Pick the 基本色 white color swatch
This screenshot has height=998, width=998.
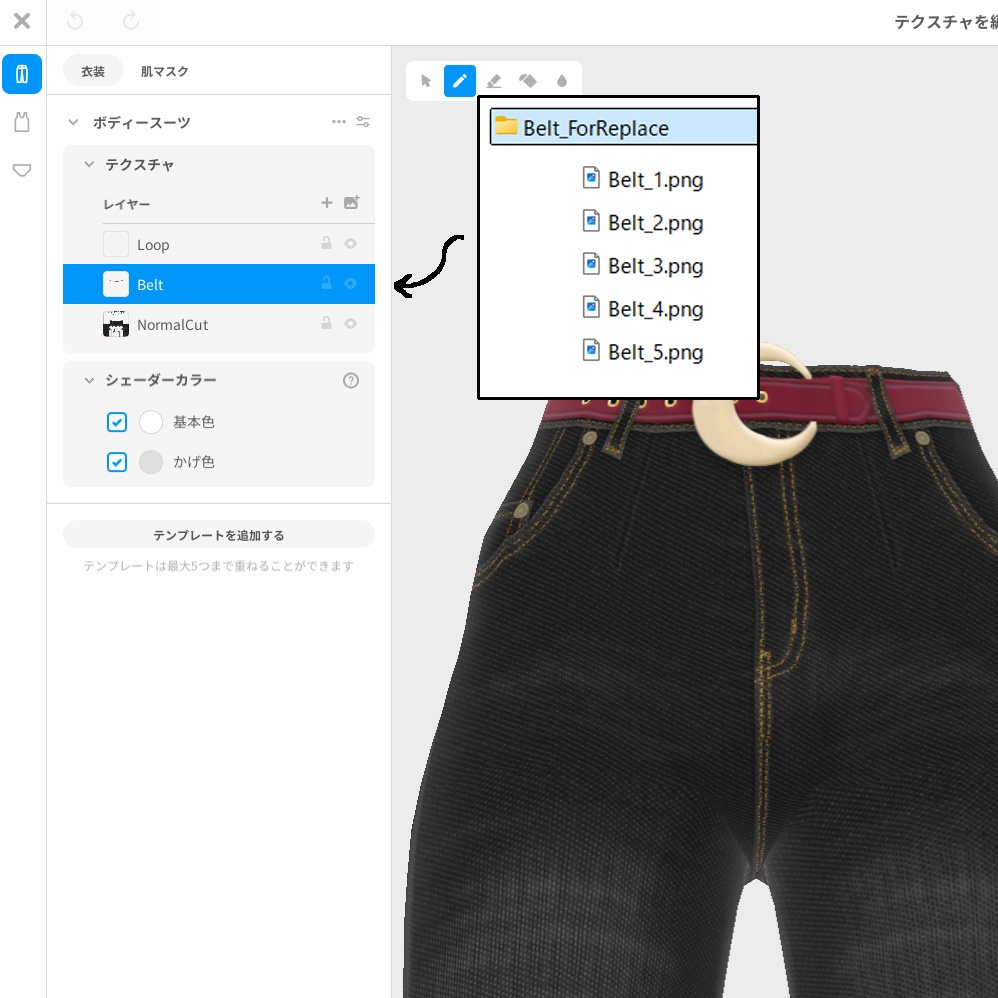(151, 422)
